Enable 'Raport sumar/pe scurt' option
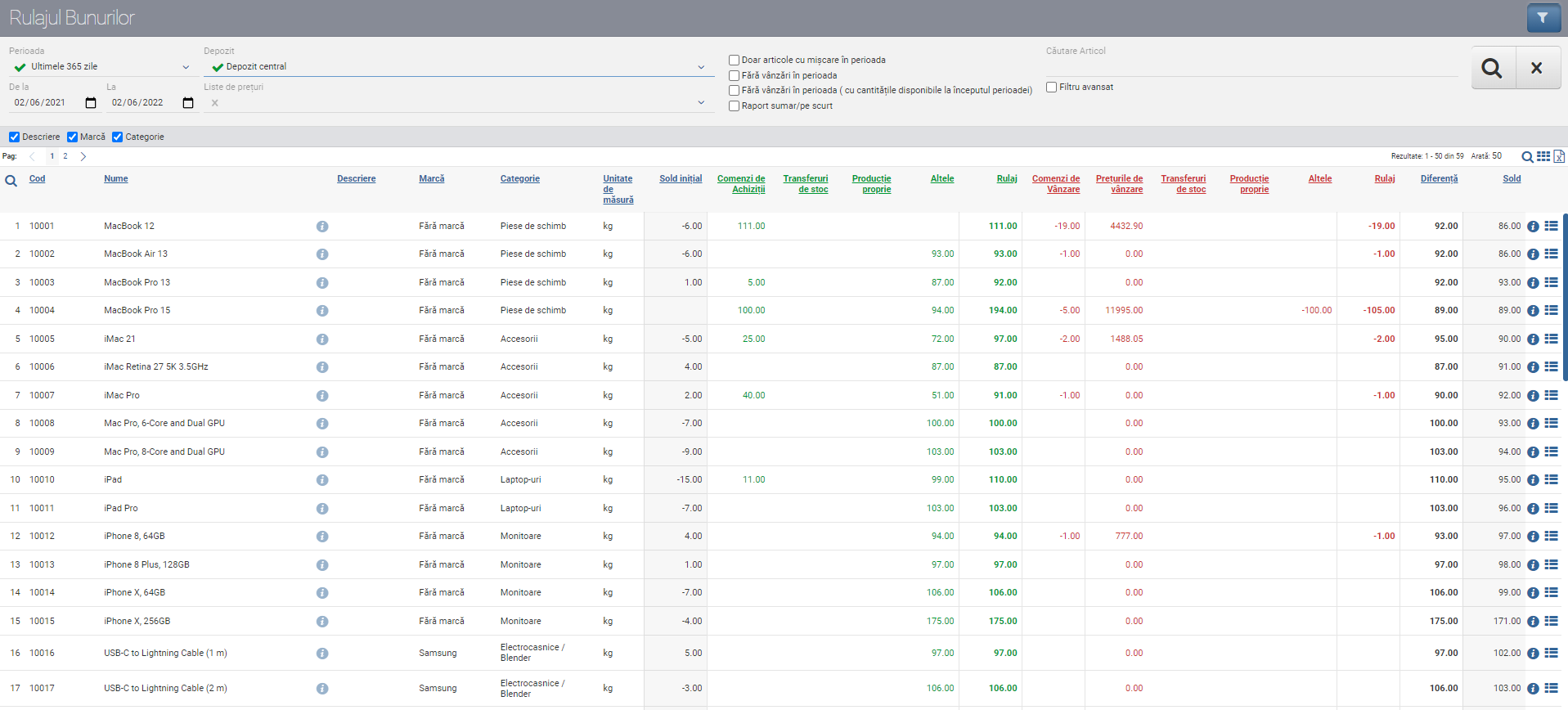The width and height of the screenshot is (1568, 710). point(735,106)
